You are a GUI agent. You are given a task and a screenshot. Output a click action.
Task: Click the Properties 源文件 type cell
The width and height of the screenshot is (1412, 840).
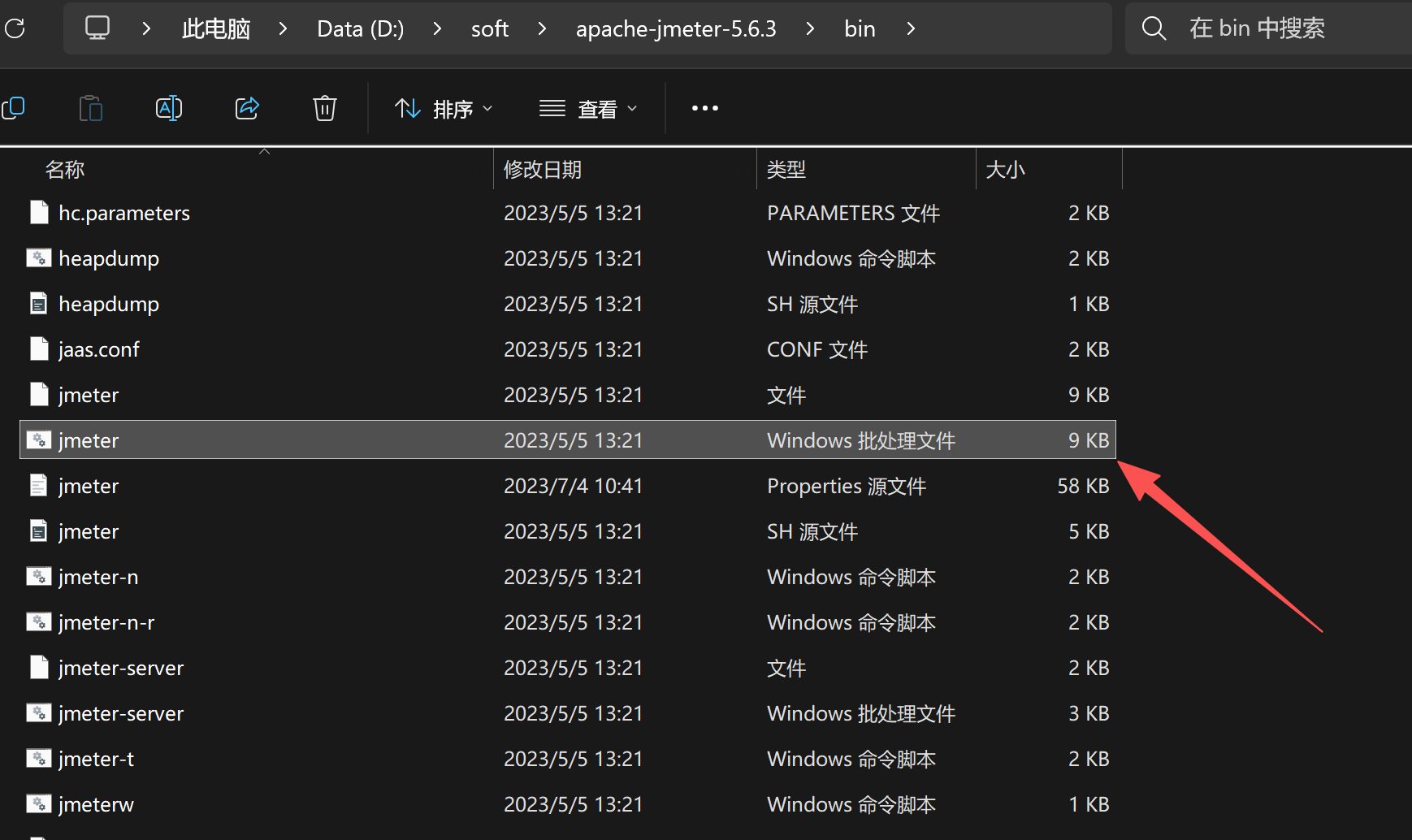pyautogui.click(x=847, y=486)
